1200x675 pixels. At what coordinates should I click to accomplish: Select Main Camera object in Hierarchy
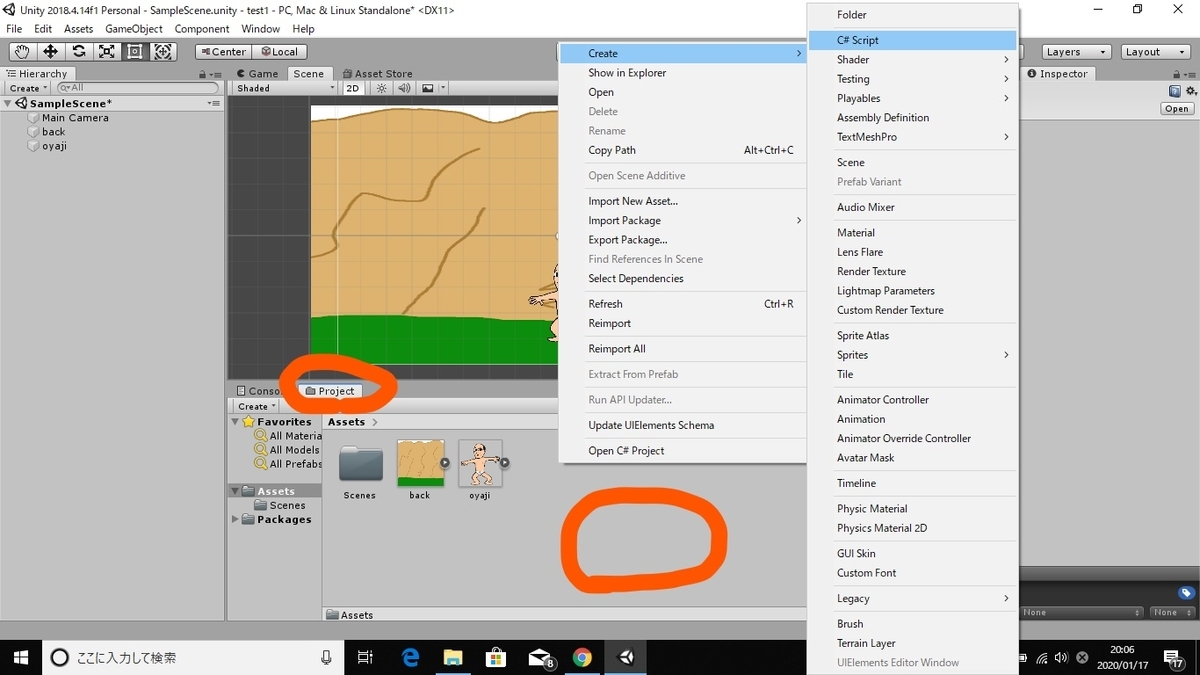pos(75,118)
